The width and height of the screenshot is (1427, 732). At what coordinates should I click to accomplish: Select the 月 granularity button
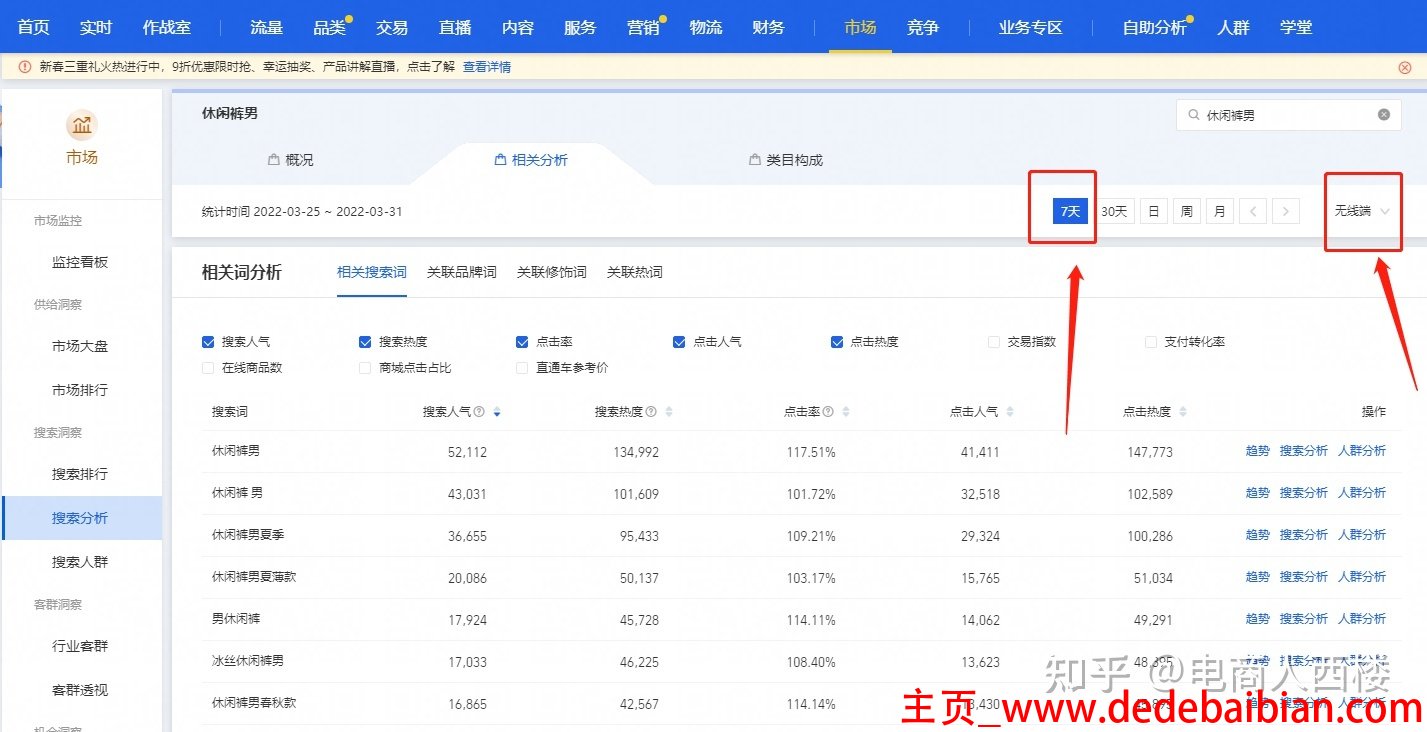pos(1219,211)
